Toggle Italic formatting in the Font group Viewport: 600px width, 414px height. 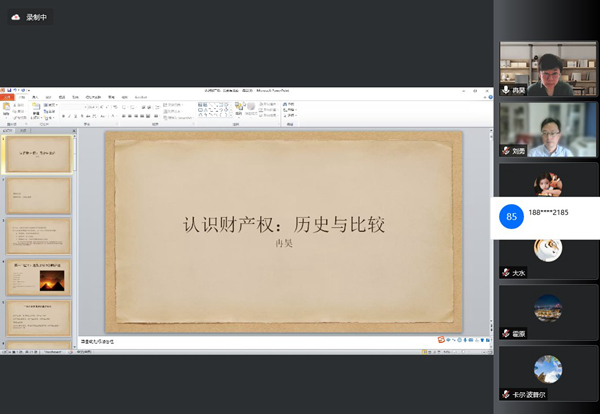pos(69,116)
